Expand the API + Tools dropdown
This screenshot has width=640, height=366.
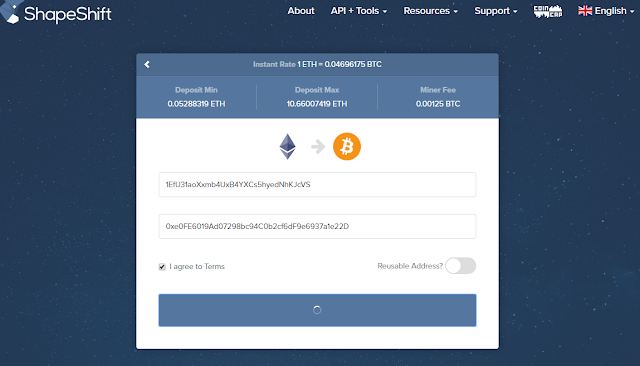pyautogui.click(x=359, y=11)
